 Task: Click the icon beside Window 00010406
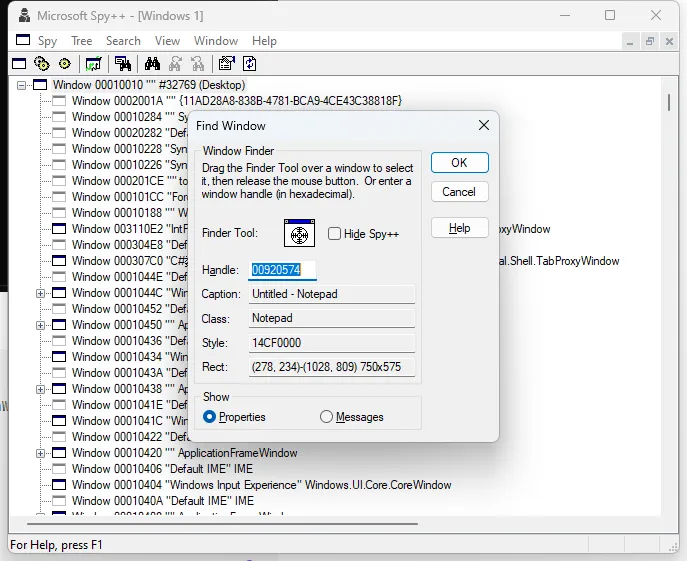[59, 469]
